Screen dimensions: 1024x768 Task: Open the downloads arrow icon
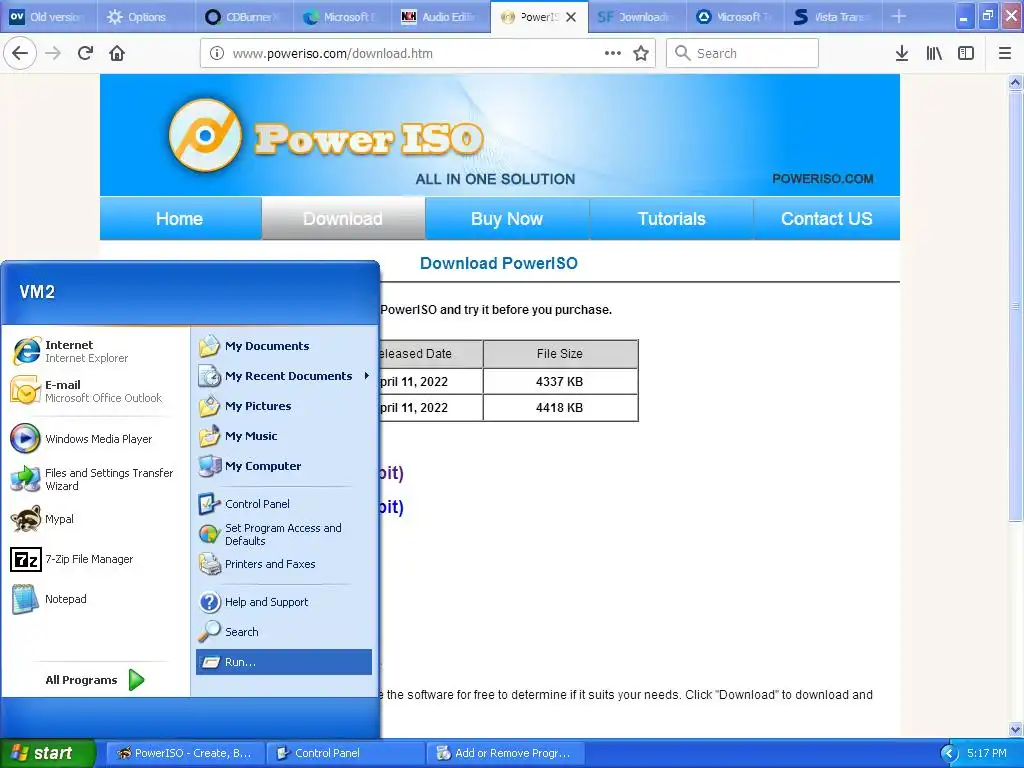(902, 53)
